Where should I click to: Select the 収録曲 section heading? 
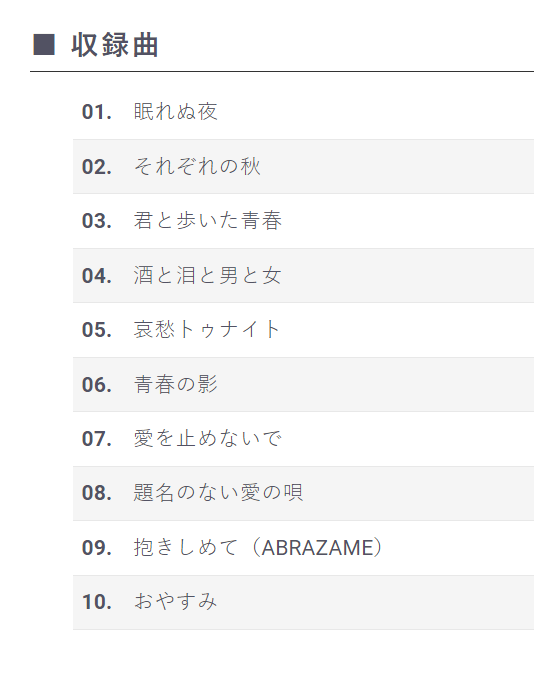click(115, 45)
